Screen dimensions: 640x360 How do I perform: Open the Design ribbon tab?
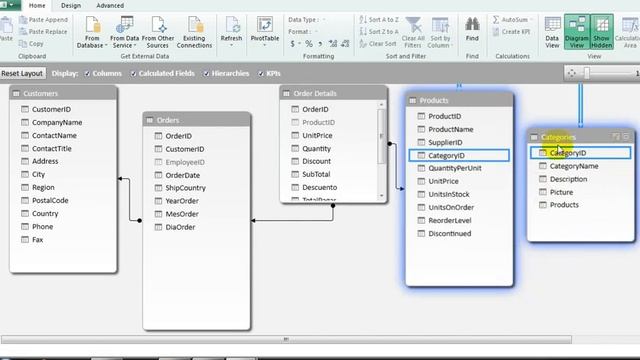[x=71, y=6]
